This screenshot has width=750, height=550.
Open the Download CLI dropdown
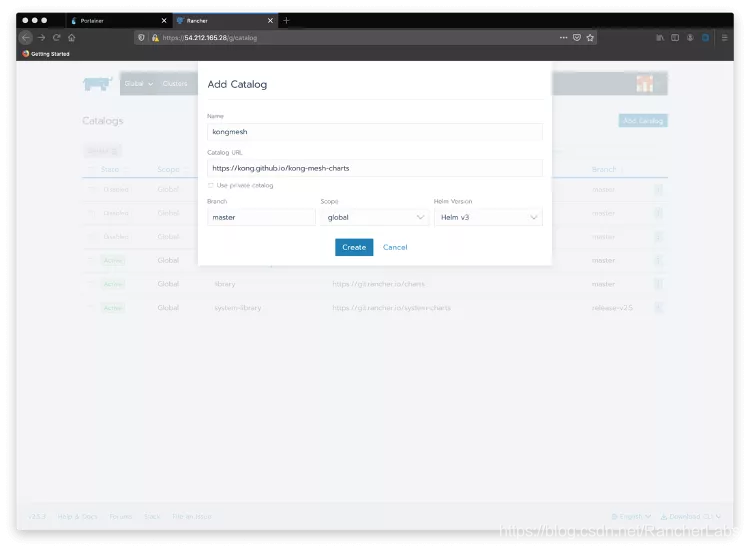click(x=691, y=517)
